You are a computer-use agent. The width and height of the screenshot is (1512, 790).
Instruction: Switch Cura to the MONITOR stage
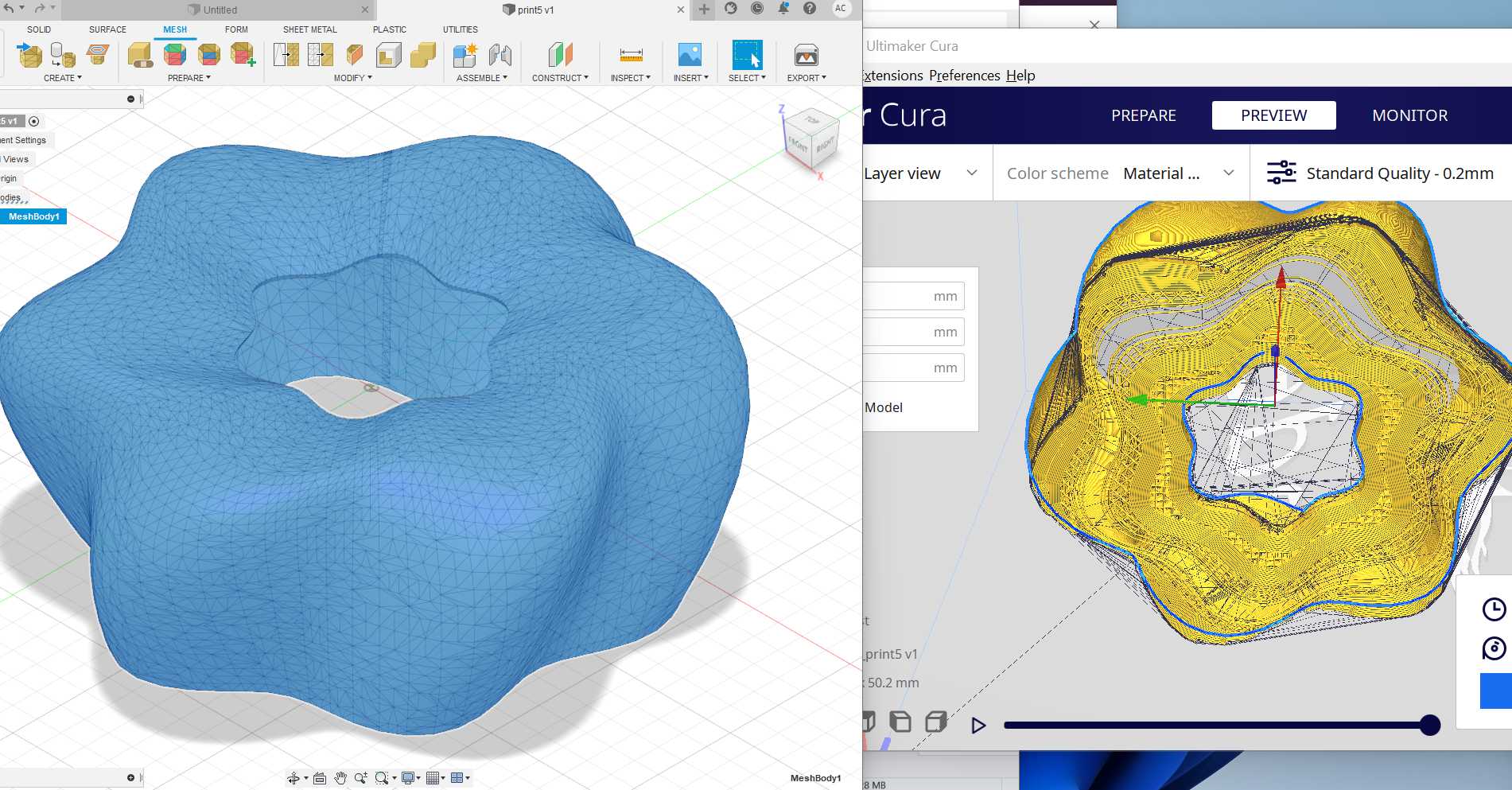click(x=1410, y=115)
